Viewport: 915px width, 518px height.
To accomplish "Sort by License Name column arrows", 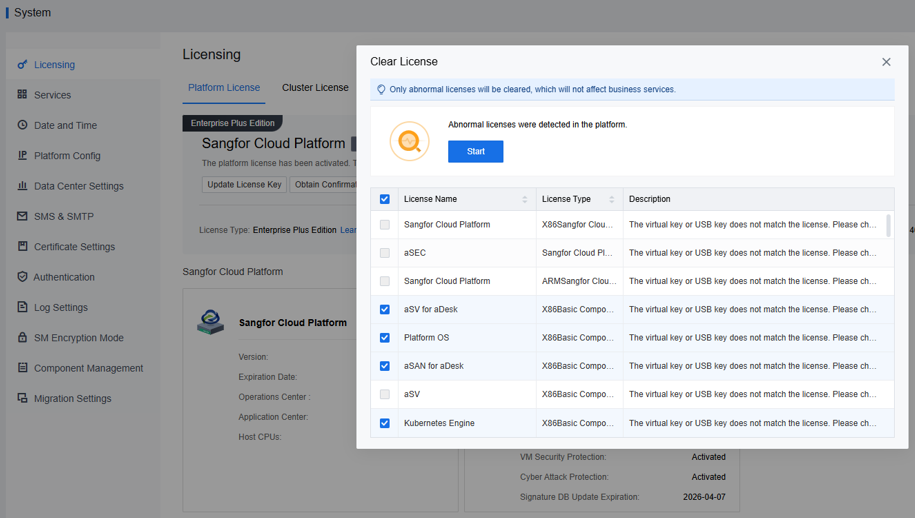I will pyautogui.click(x=525, y=200).
